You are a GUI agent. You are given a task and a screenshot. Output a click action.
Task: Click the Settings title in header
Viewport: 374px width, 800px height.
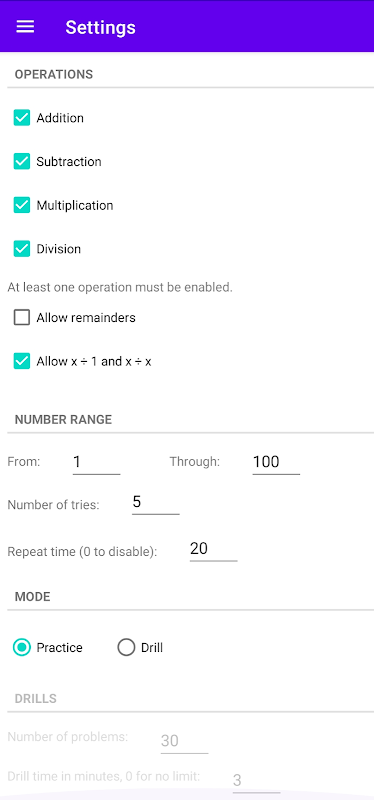(x=101, y=27)
